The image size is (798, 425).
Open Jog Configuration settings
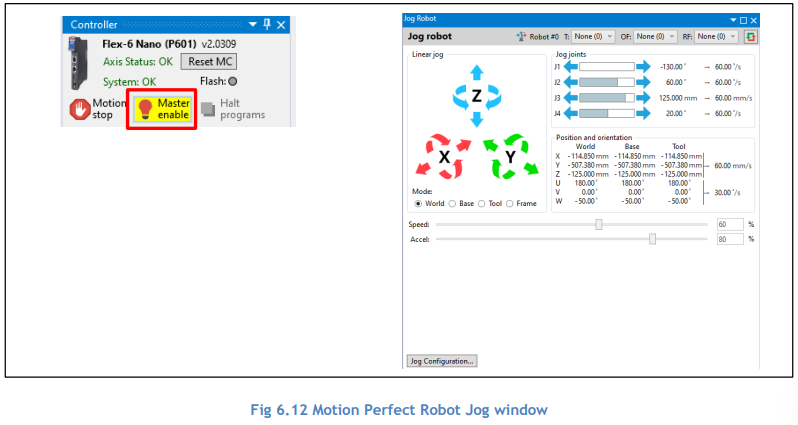point(442,361)
